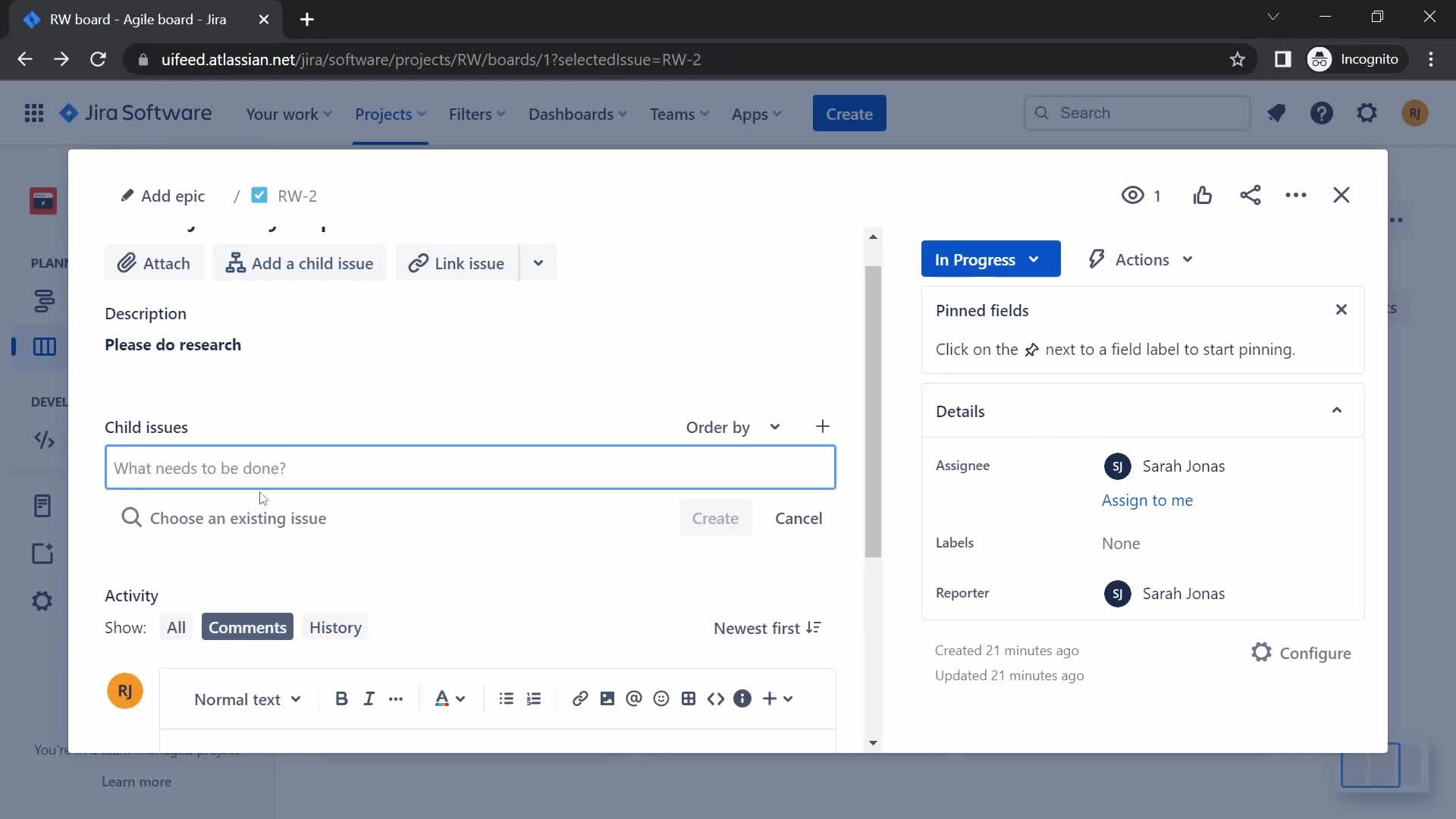Screen dimensions: 1456x819
Task: Reload the browser page
Action: pos(98,59)
